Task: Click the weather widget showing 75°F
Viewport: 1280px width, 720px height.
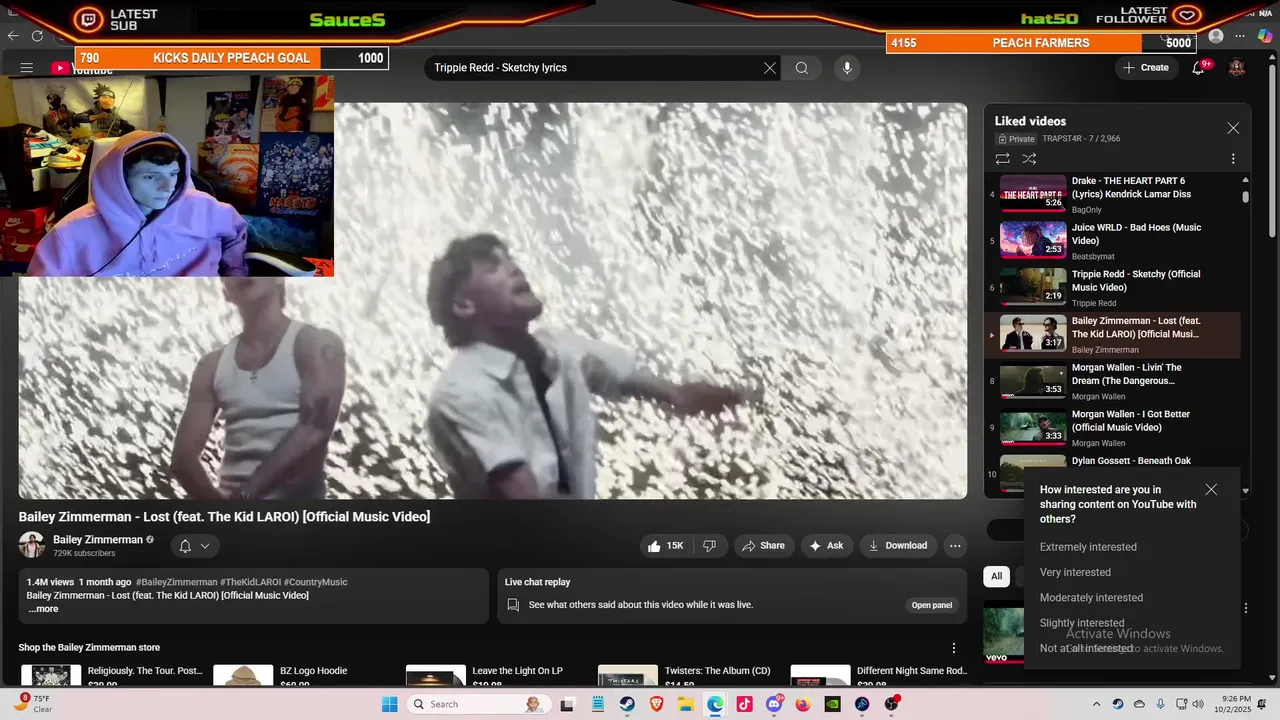Action: click(33, 704)
